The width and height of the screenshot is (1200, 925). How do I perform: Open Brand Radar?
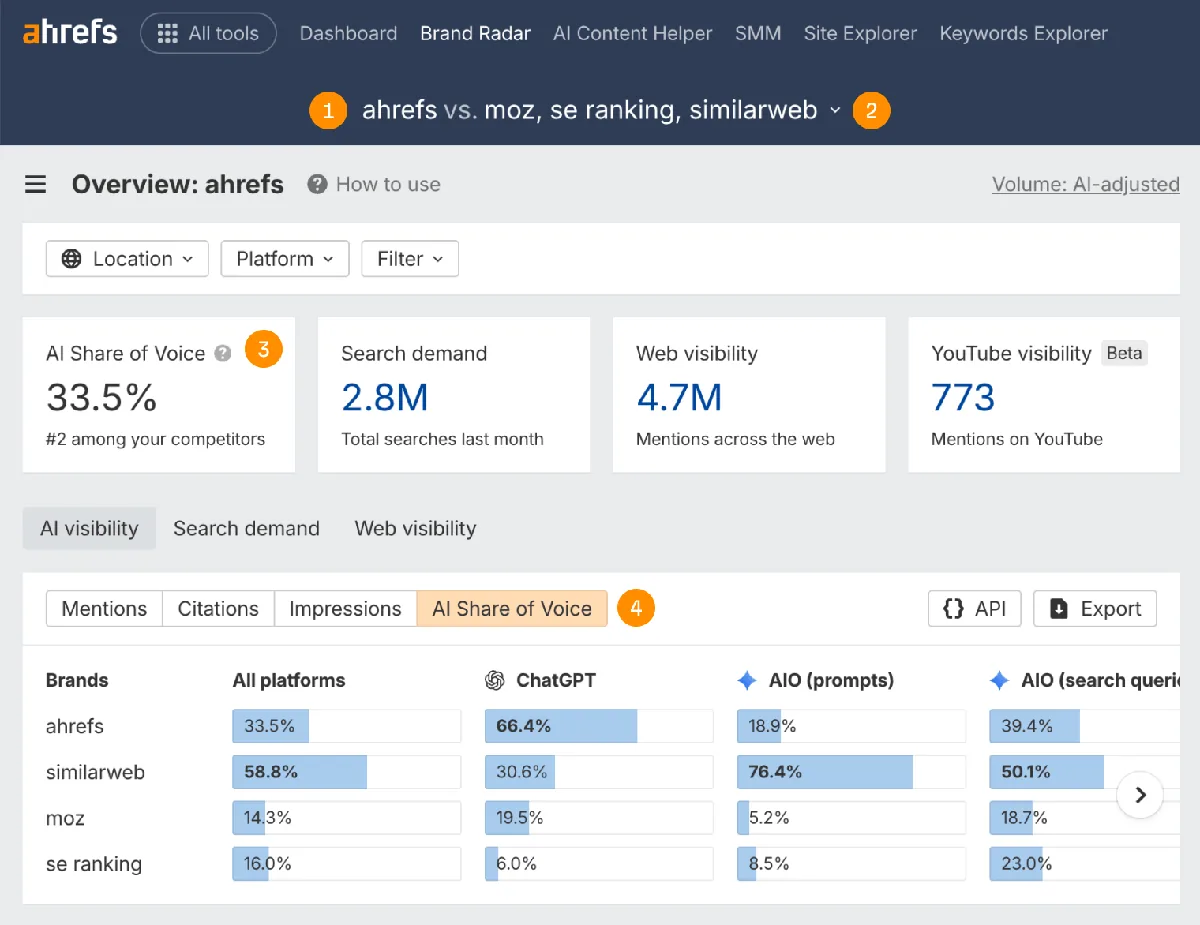click(475, 33)
